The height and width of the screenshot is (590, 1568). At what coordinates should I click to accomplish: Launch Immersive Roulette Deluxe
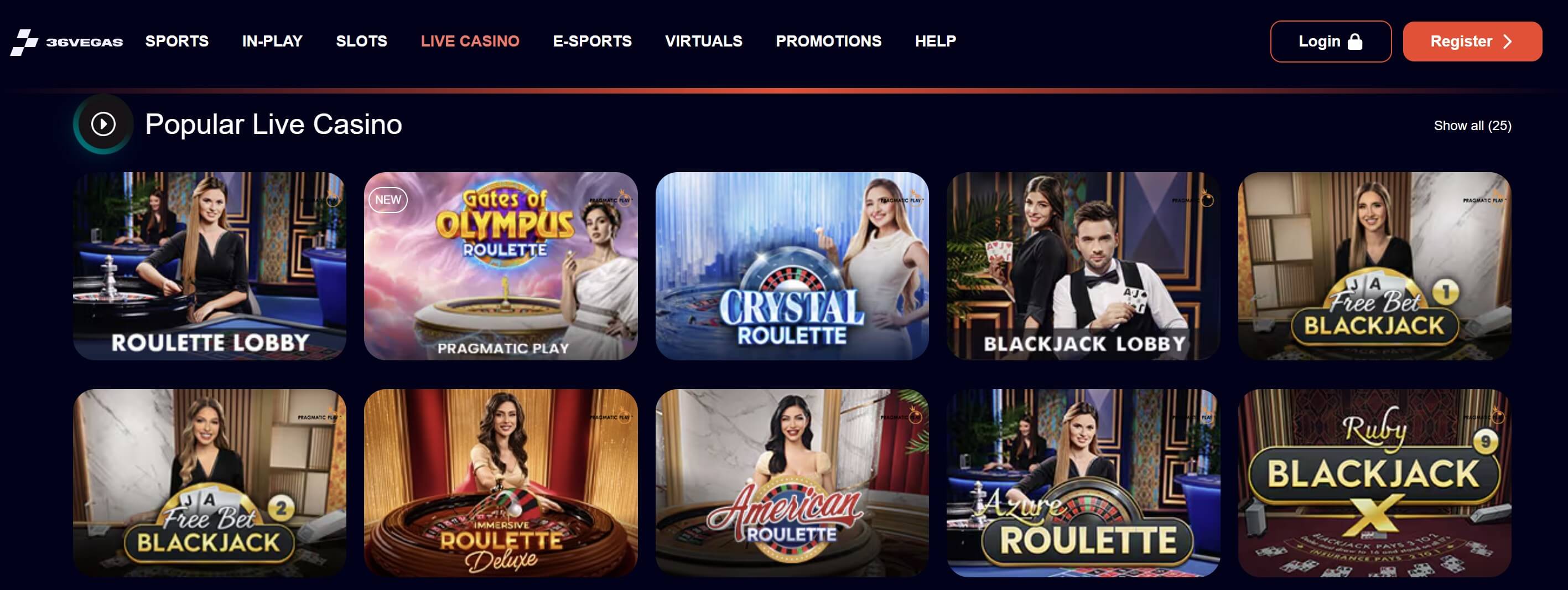pyautogui.click(x=501, y=483)
